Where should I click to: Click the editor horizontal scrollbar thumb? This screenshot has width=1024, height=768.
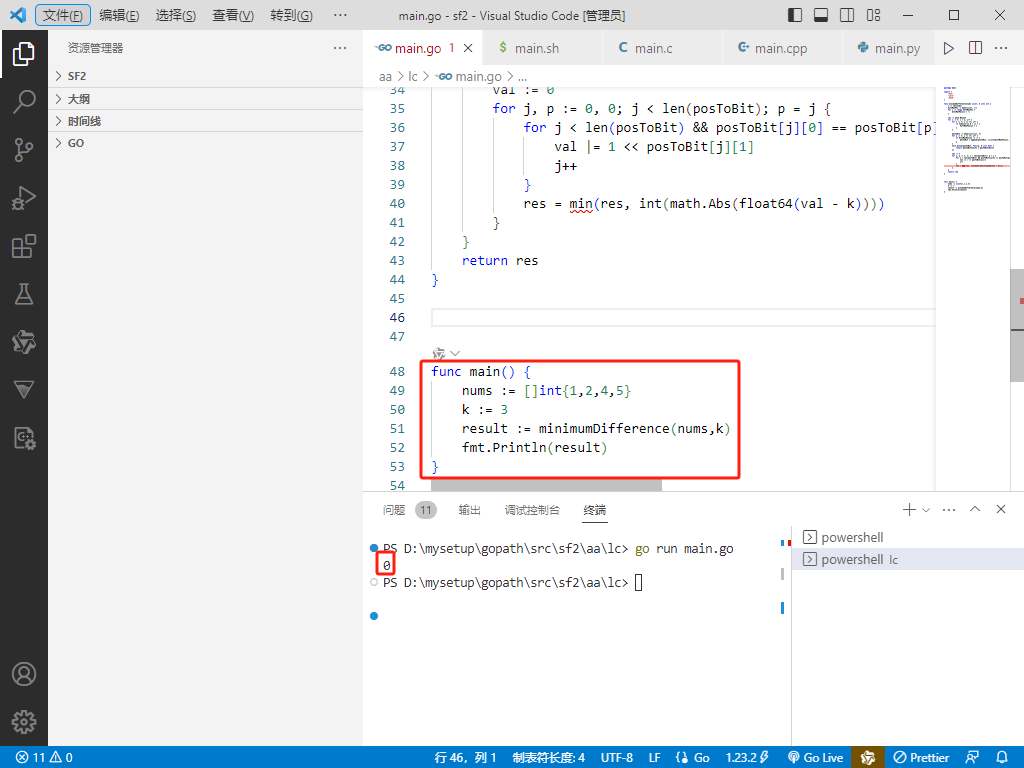(547, 487)
